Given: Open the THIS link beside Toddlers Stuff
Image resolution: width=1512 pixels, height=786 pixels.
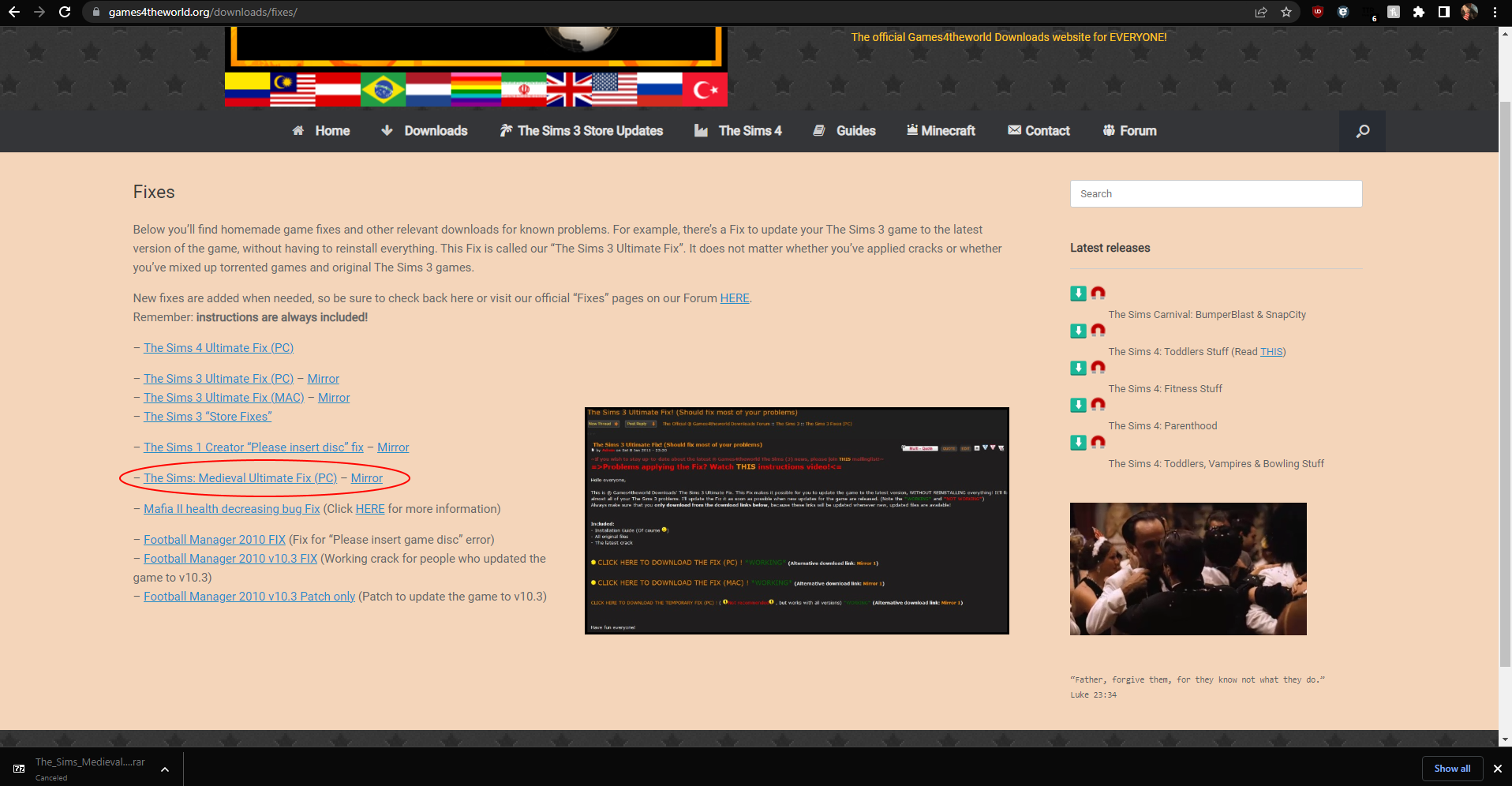Looking at the screenshot, I should click(1271, 352).
